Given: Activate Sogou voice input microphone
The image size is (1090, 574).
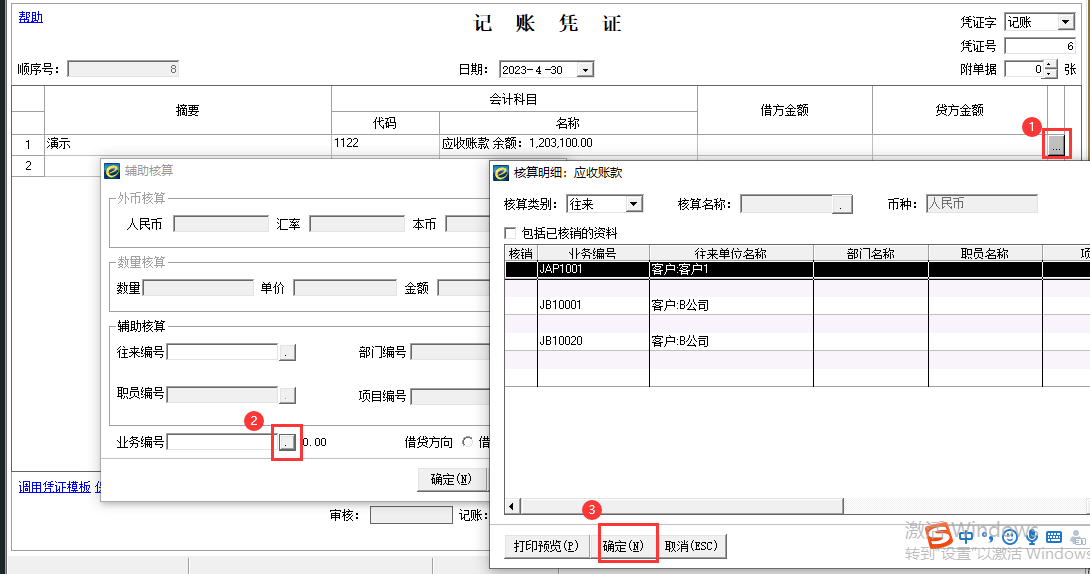Looking at the screenshot, I should click(1032, 536).
